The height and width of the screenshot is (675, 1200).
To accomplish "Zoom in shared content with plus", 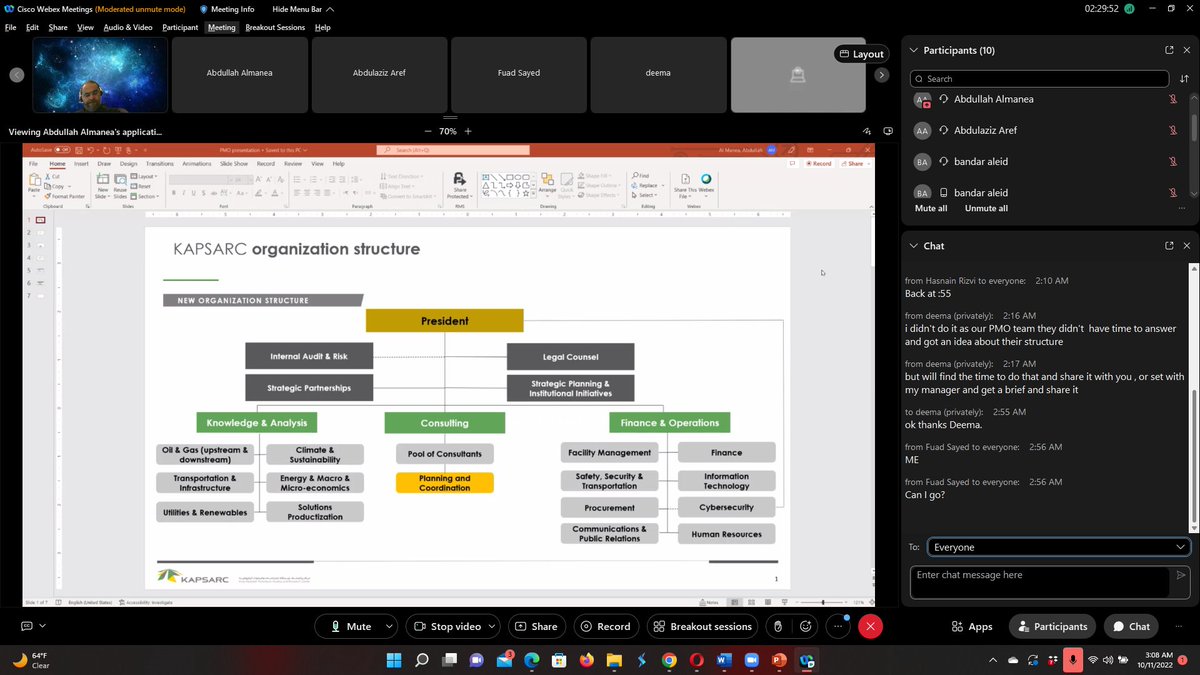I will [468, 131].
